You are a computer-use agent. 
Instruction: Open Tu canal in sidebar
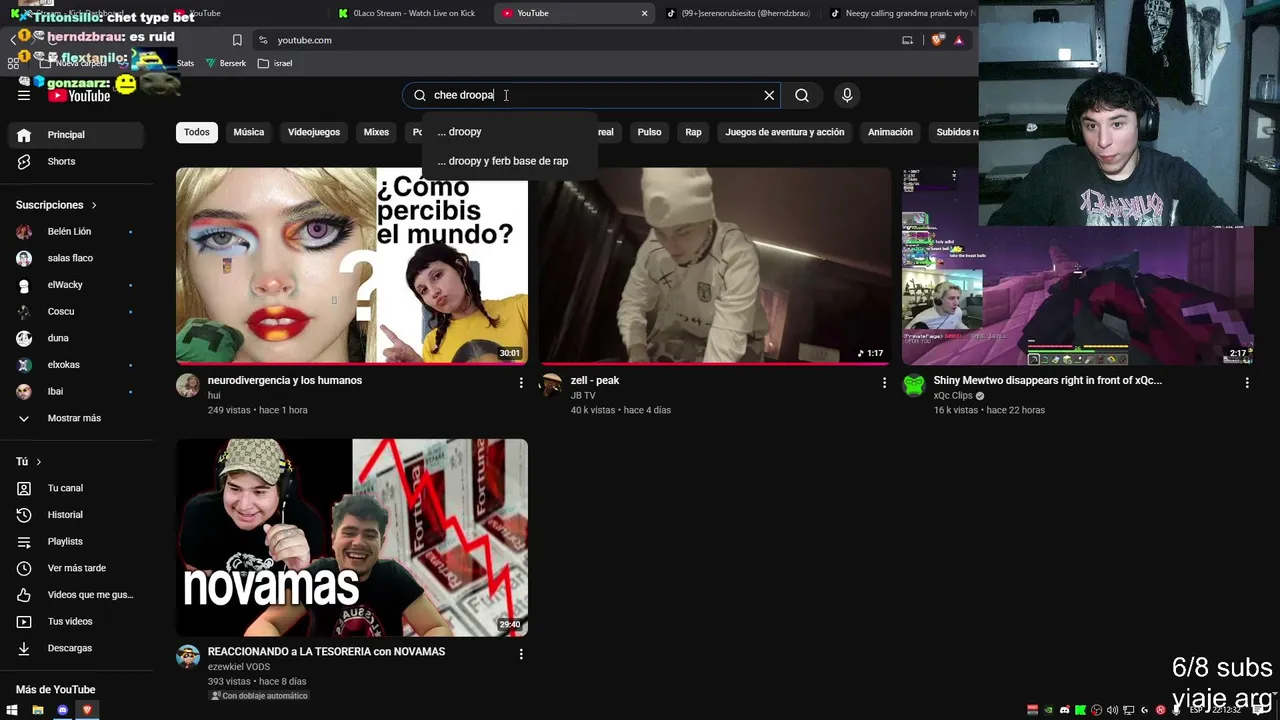tap(76, 488)
